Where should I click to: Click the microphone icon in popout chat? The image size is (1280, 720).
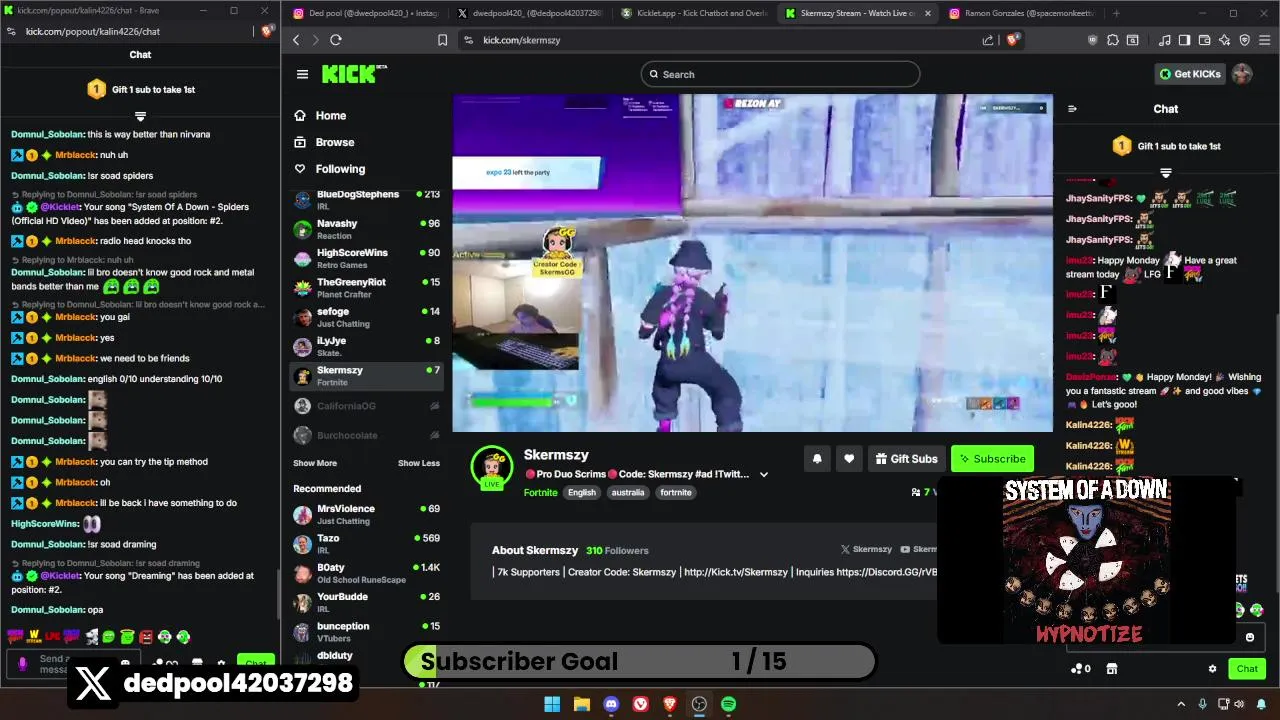[x=23, y=664]
